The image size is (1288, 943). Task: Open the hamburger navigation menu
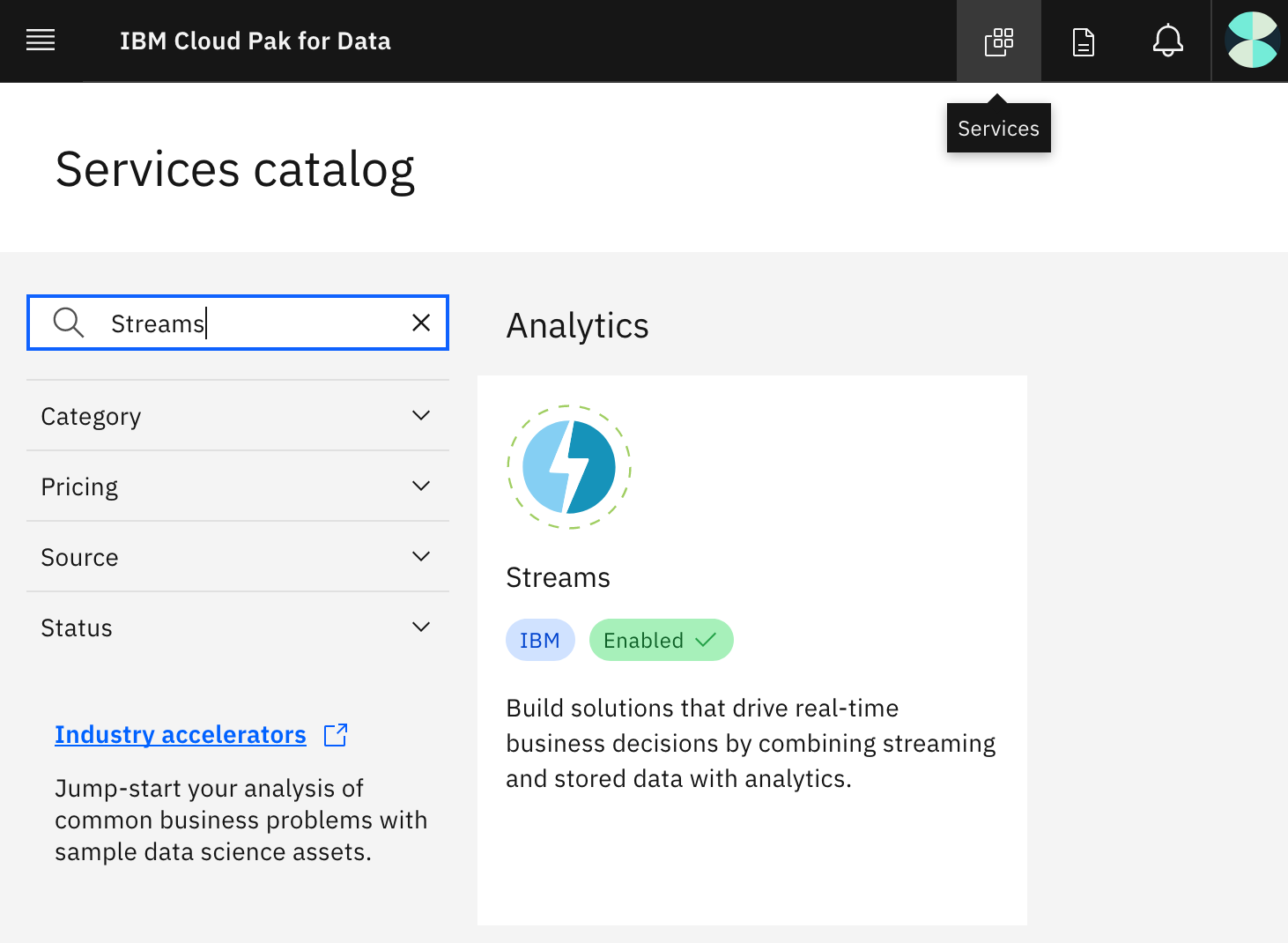pyautogui.click(x=41, y=41)
